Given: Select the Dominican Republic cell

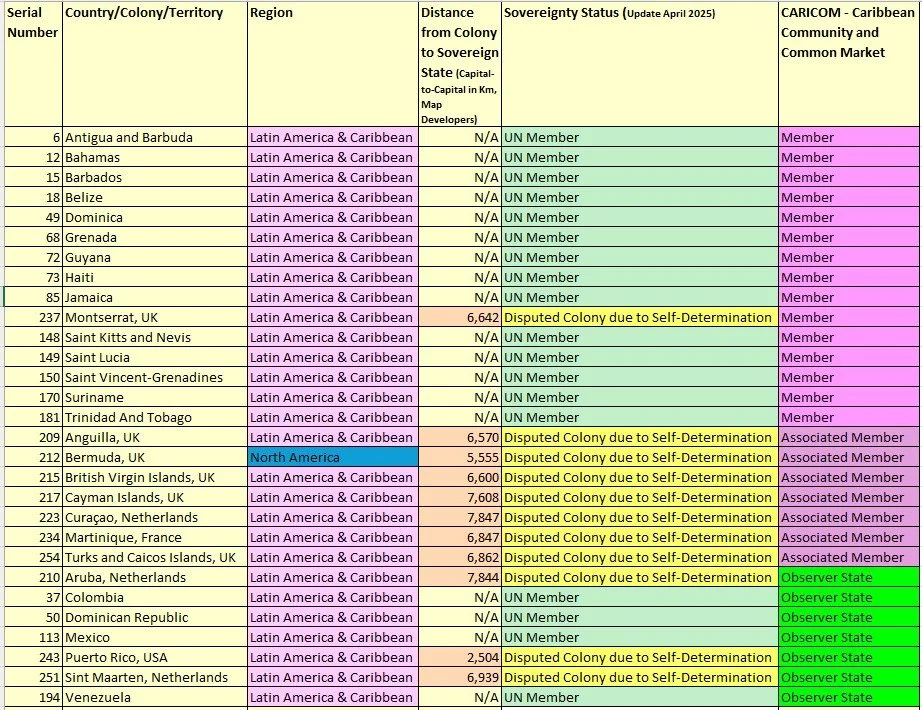Looking at the screenshot, I should 155,617.
